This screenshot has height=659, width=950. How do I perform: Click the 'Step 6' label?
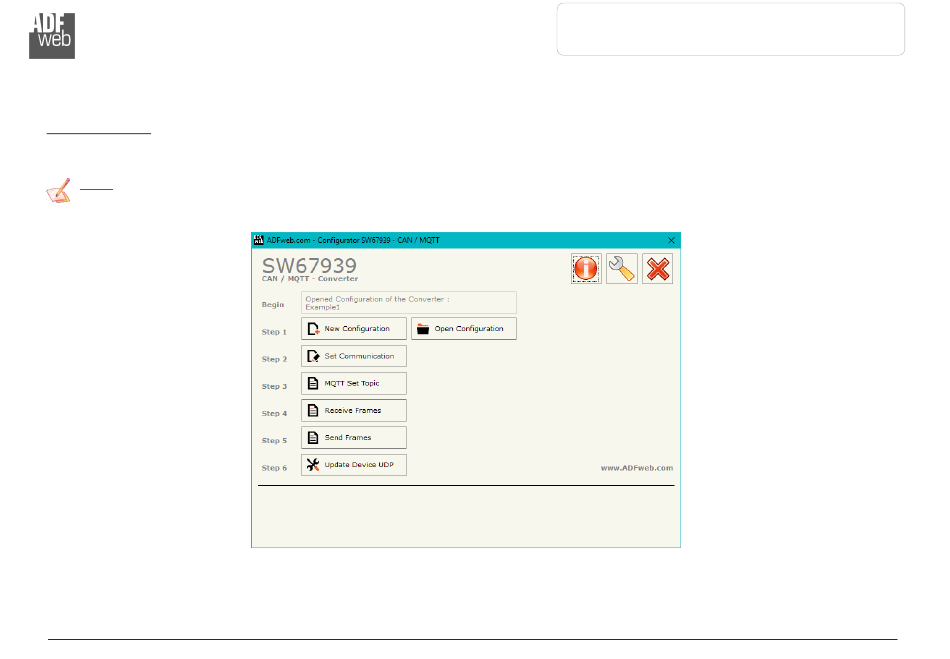click(274, 468)
